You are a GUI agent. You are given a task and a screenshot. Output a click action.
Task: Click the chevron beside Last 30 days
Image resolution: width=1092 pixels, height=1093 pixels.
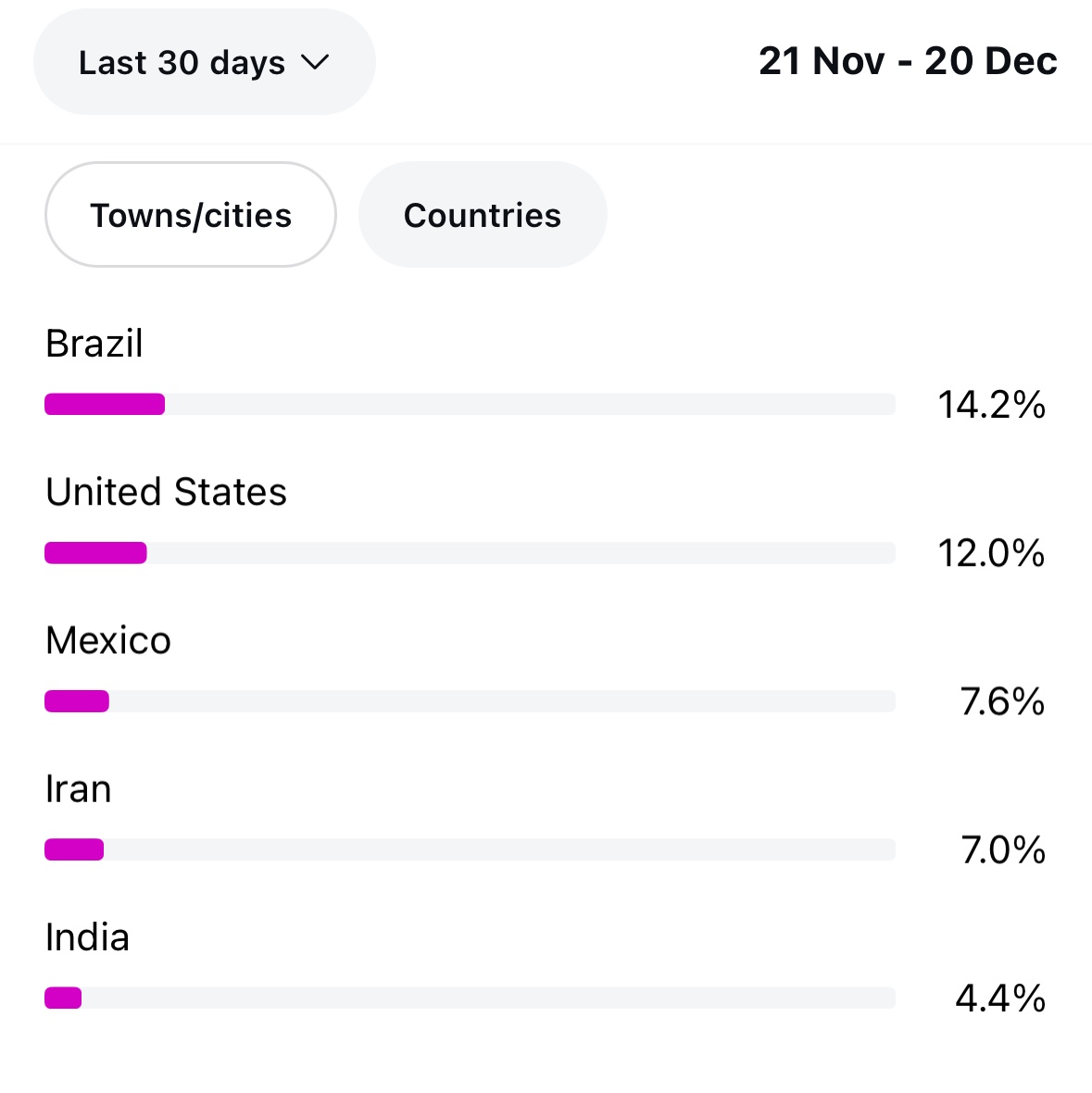(x=315, y=62)
